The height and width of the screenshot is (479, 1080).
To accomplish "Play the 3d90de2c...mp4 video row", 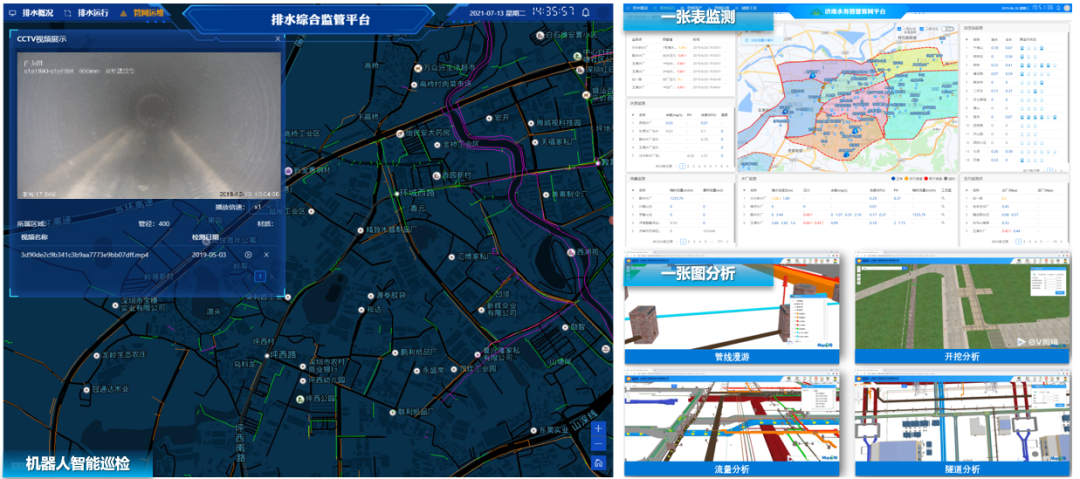I will point(249,255).
